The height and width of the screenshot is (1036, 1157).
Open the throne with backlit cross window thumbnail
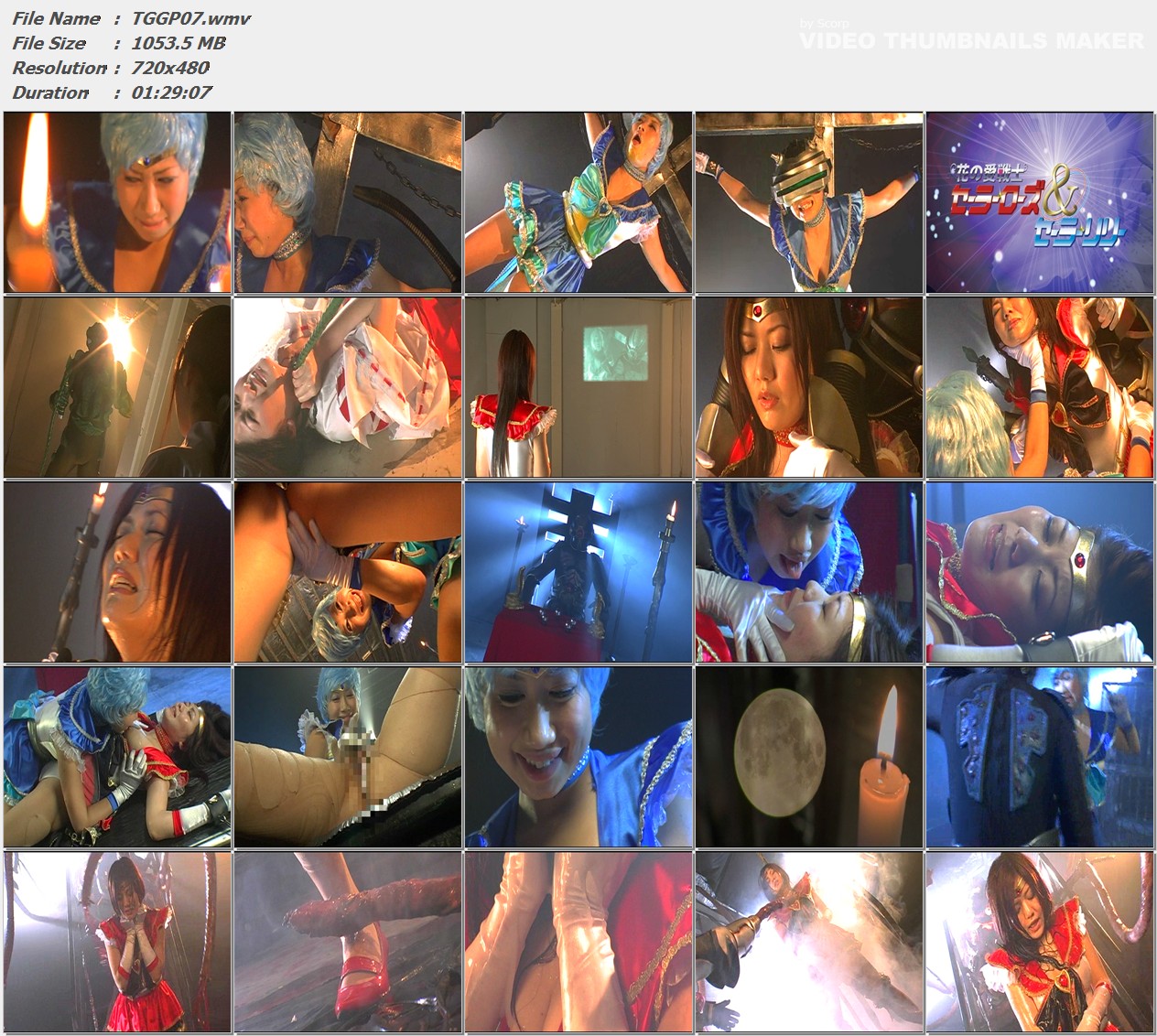578,572
